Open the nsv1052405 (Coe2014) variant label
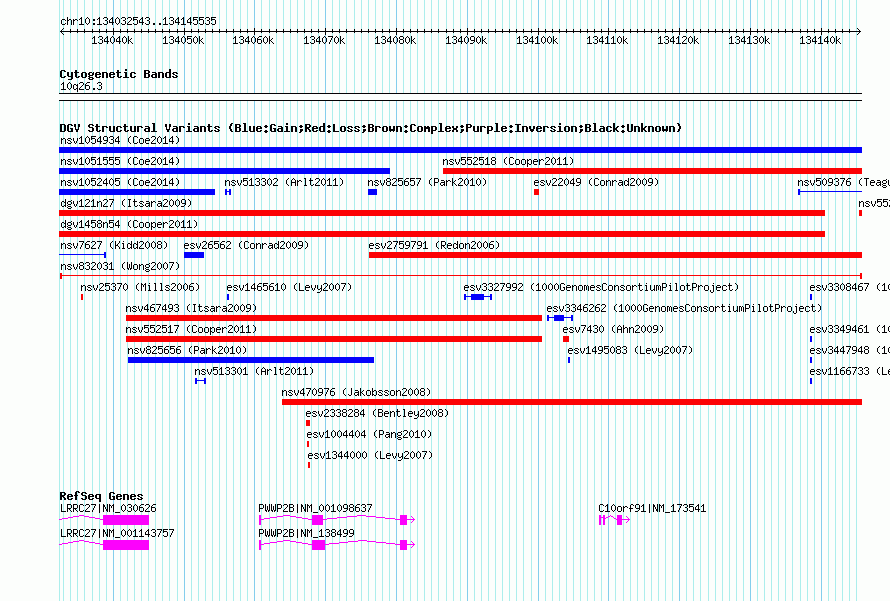This screenshot has height=601, width=890. (120, 182)
